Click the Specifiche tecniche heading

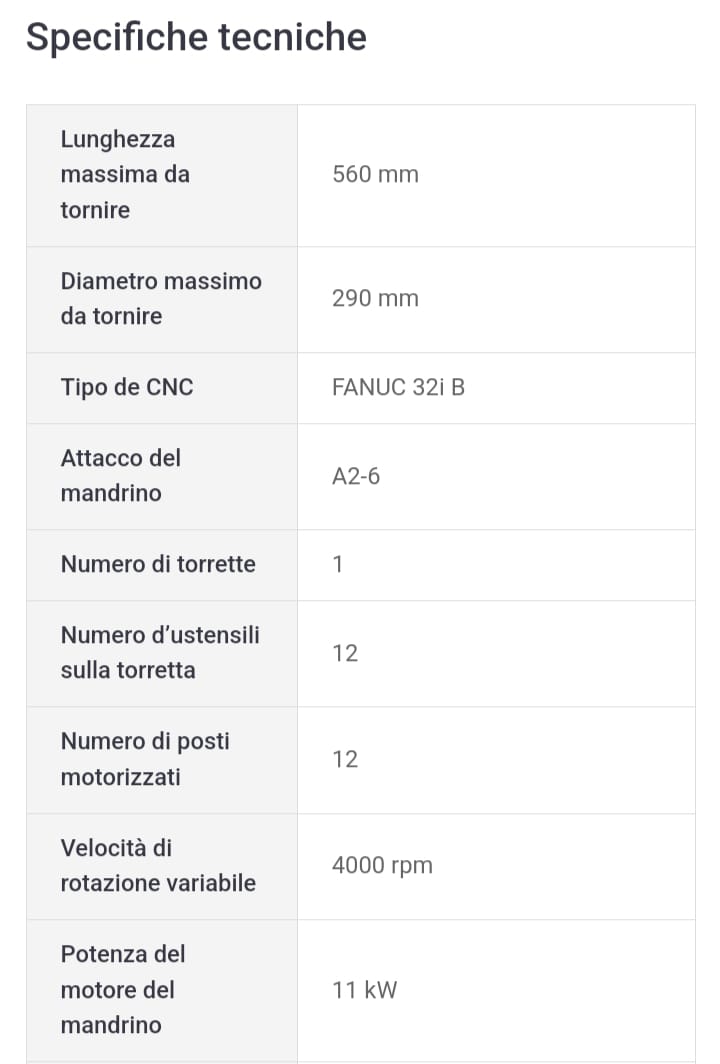[x=196, y=37]
